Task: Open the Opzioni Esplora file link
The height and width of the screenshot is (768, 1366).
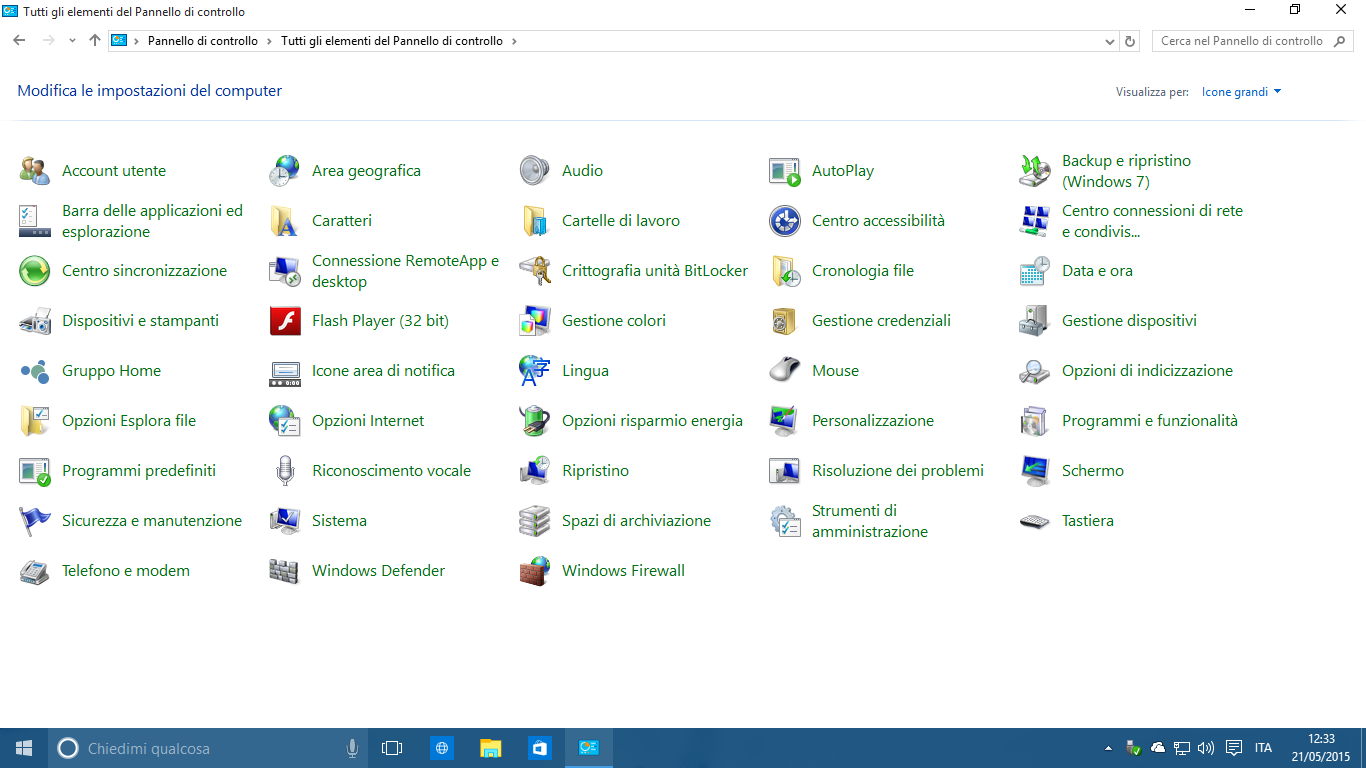Action: pyautogui.click(x=129, y=421)
